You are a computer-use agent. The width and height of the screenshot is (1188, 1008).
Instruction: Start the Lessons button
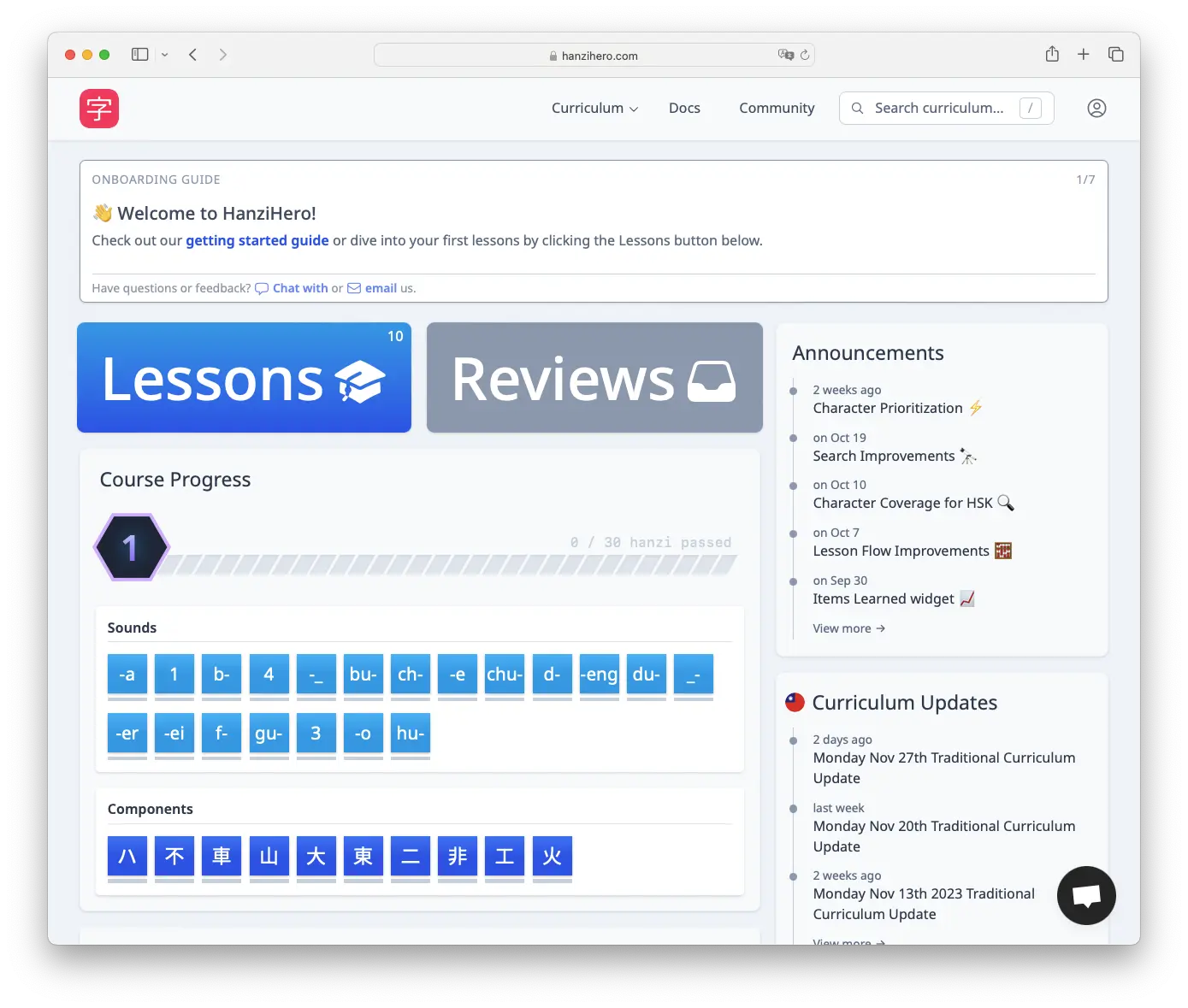pyautogui.click(x=244, y=378)
